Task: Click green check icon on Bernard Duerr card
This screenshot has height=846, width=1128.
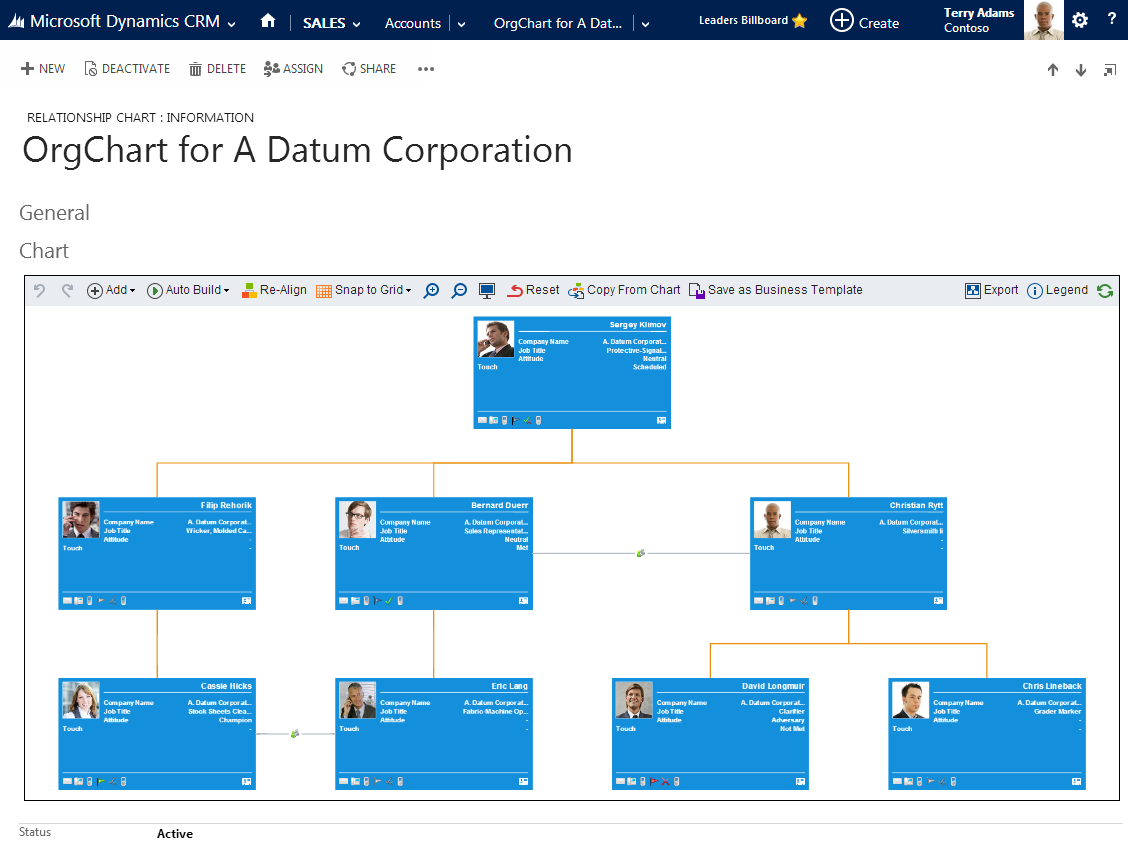Action: click(388, 601)
